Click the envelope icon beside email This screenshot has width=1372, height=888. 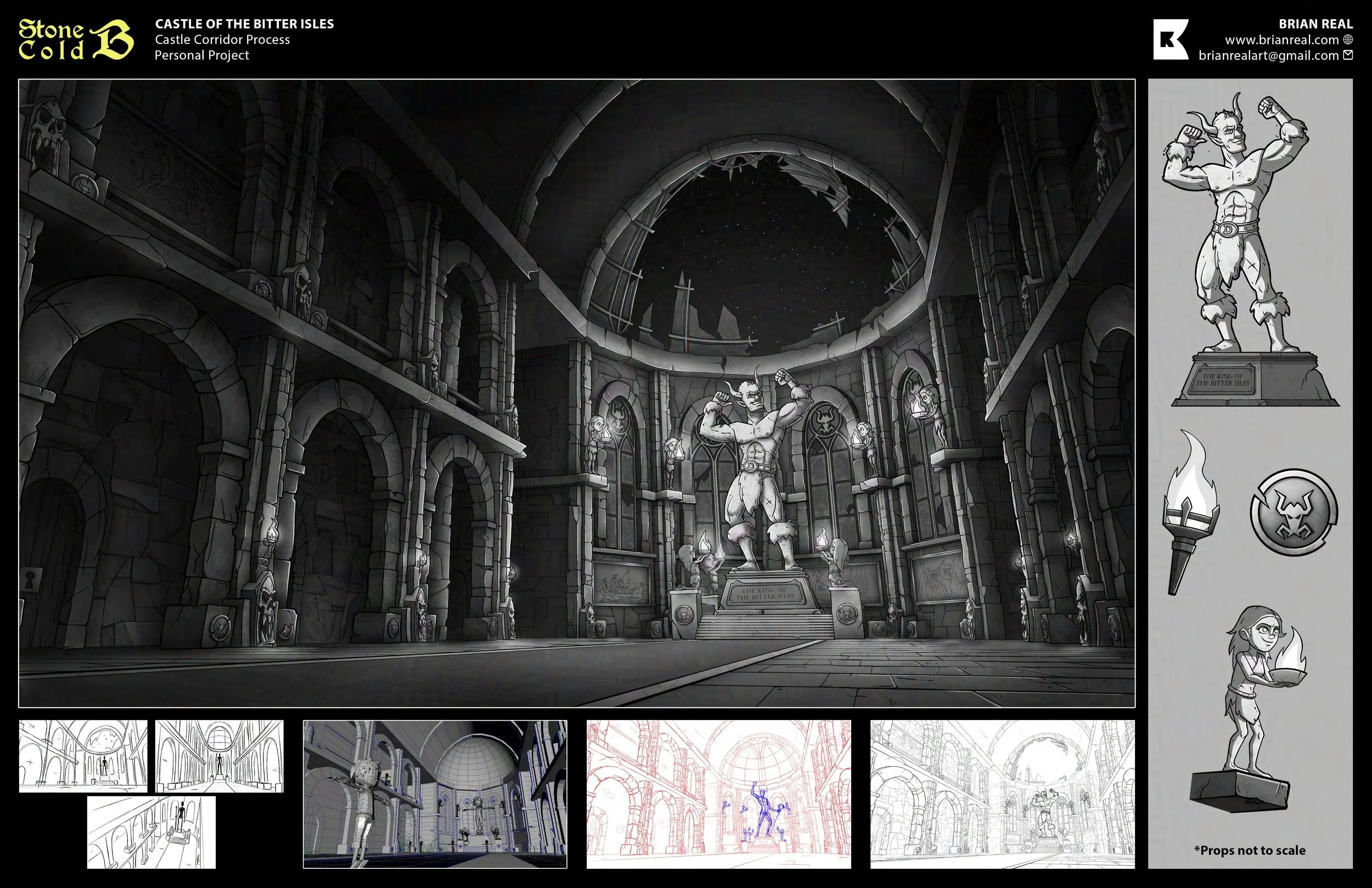(1348, 55)
